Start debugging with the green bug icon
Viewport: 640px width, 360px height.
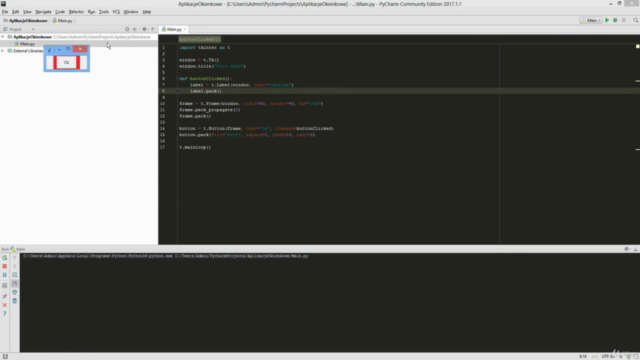point(615,20)
